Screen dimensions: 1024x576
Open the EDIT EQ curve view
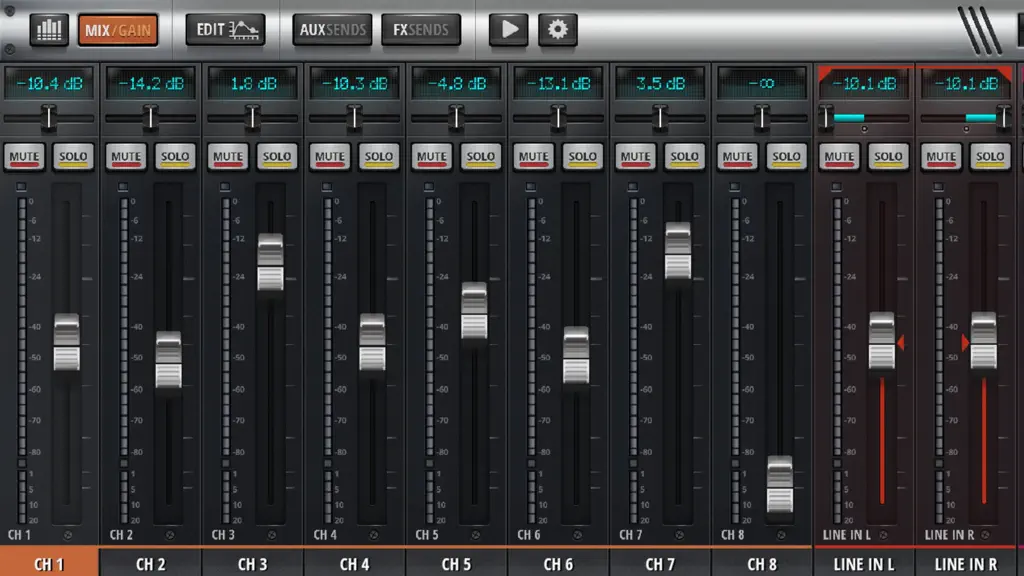[x=226, y=30]
